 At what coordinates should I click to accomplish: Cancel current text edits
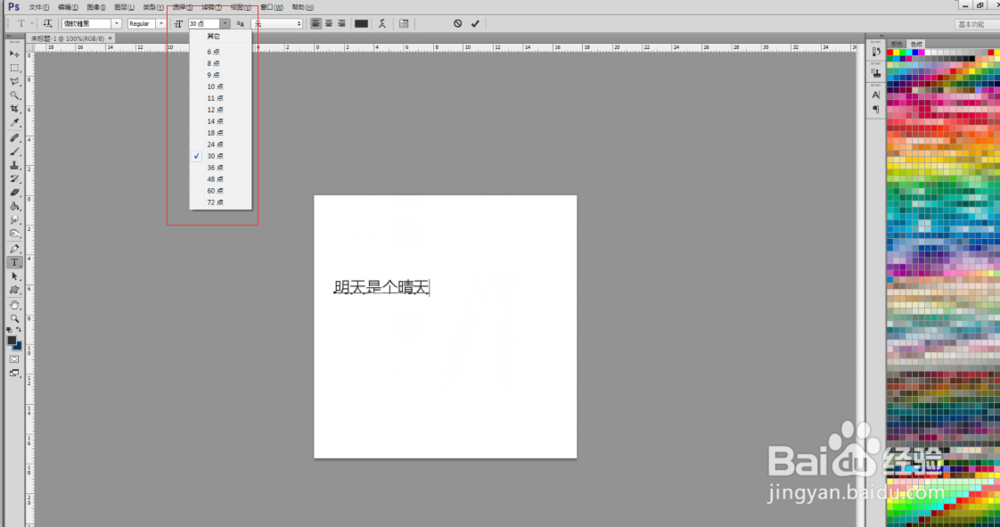click(457, 24)
